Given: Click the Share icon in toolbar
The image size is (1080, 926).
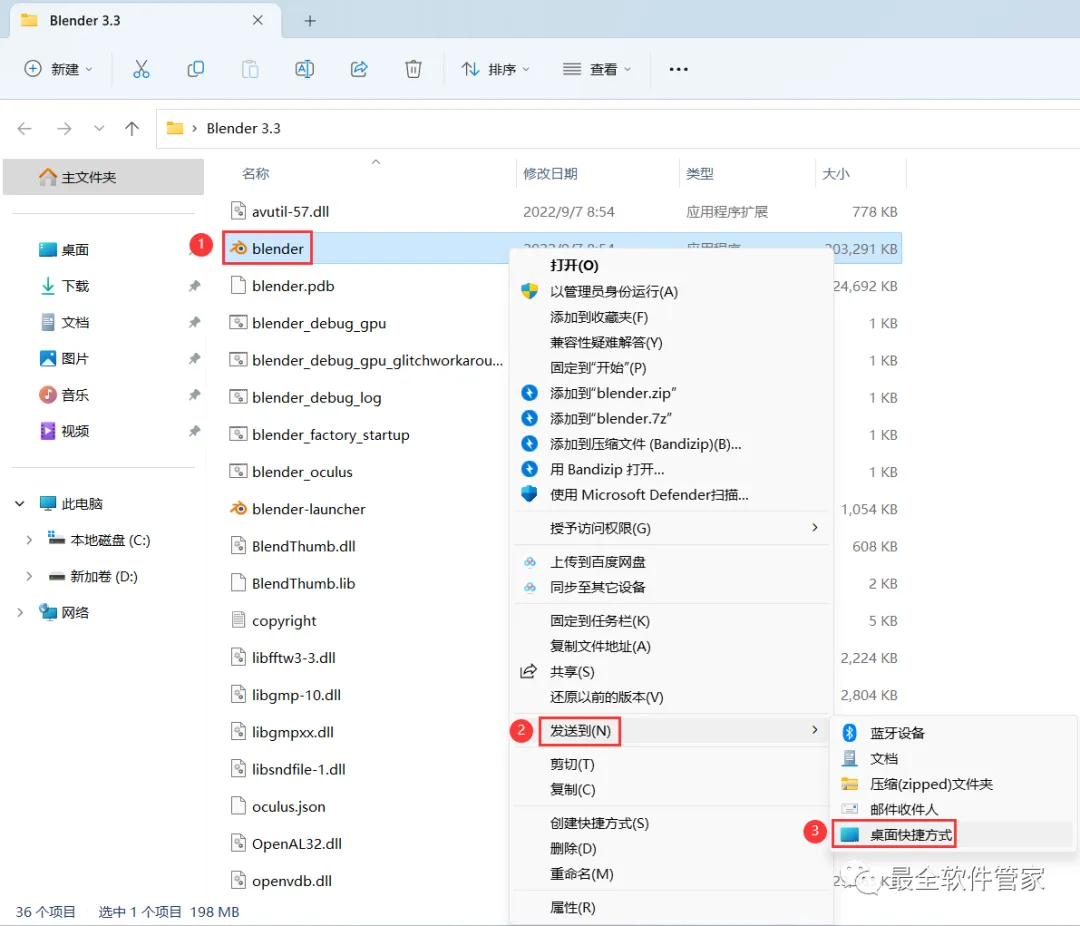Looking at the screenshot, I should (359, 70).
